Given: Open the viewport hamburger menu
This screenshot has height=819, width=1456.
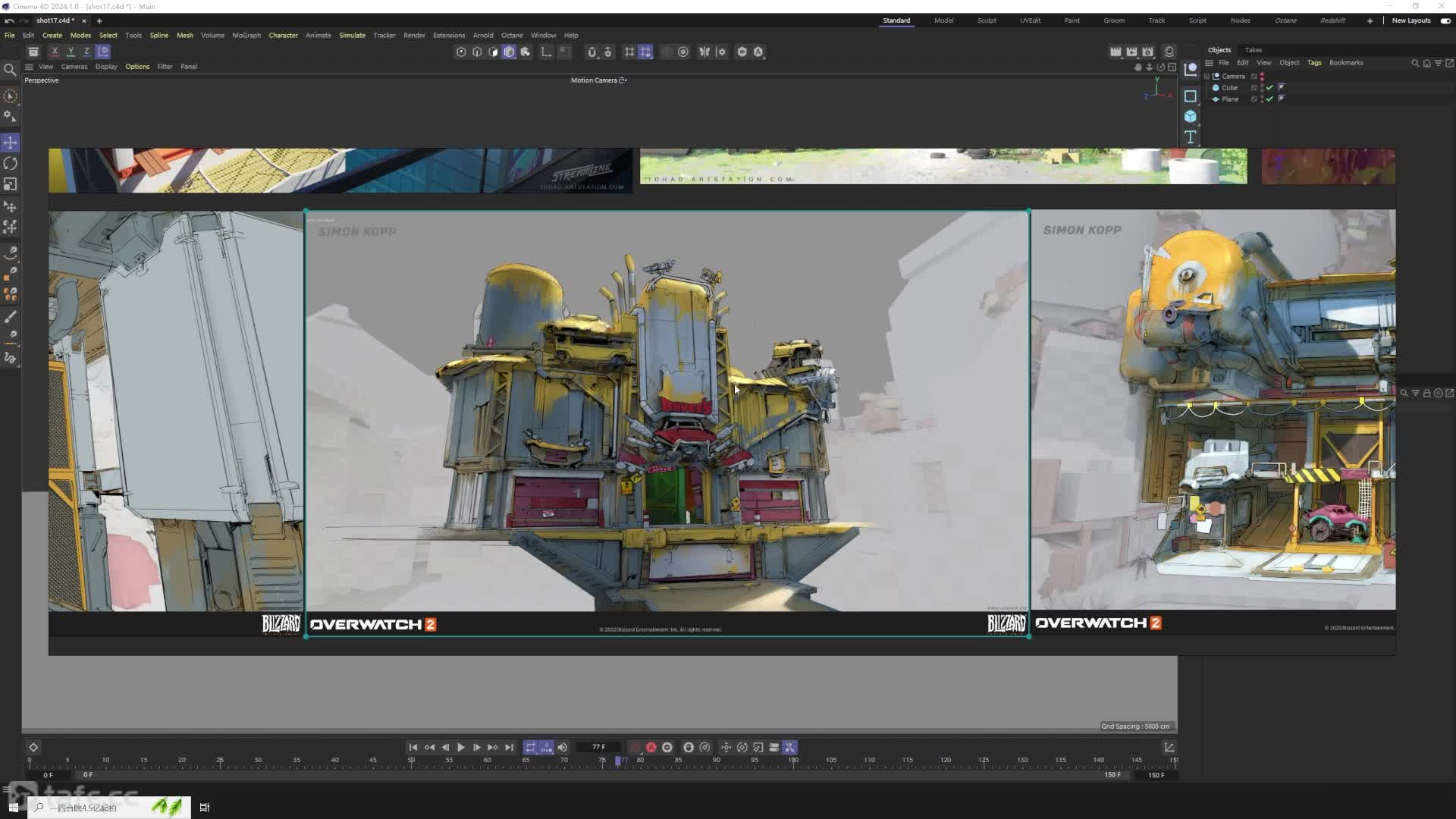Looking at the screenshot, I should [x=30, y=67].
